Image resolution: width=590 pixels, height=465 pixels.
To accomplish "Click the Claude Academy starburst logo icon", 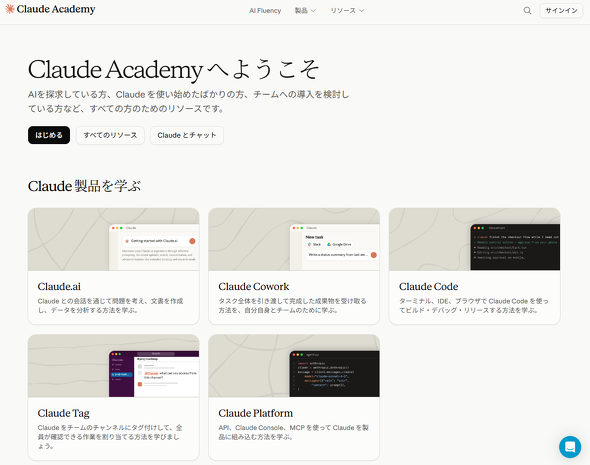I will [10, 9].
